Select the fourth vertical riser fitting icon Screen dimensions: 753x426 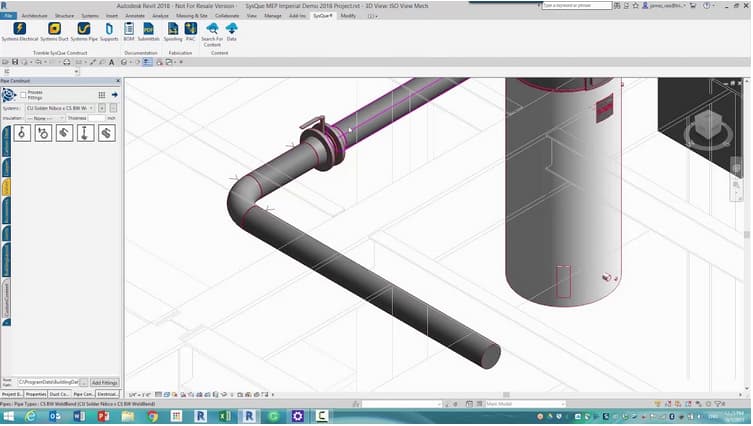coord(85,133)
